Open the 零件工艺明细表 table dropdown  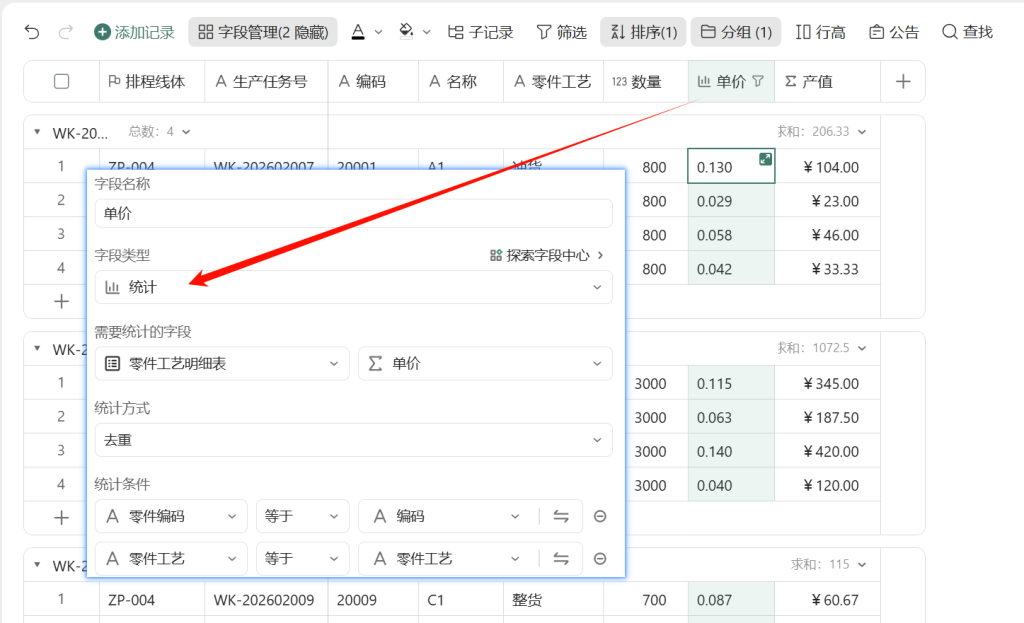click(222, 364)
